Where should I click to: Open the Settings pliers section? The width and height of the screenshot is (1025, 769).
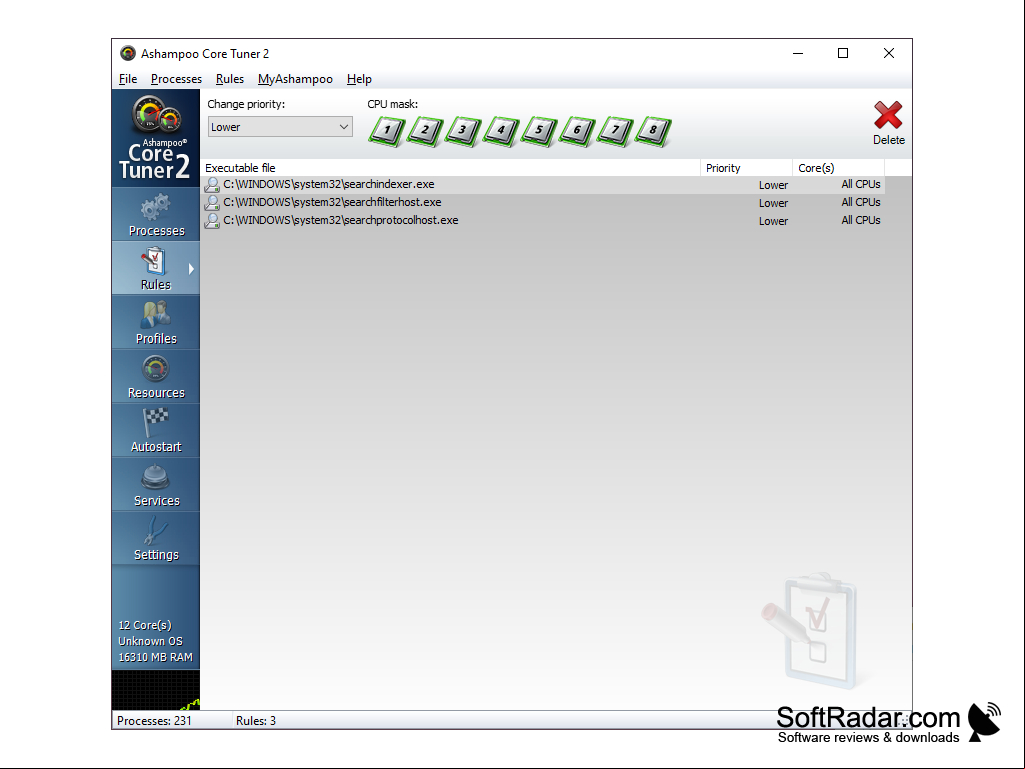click(x=156, y=538)
